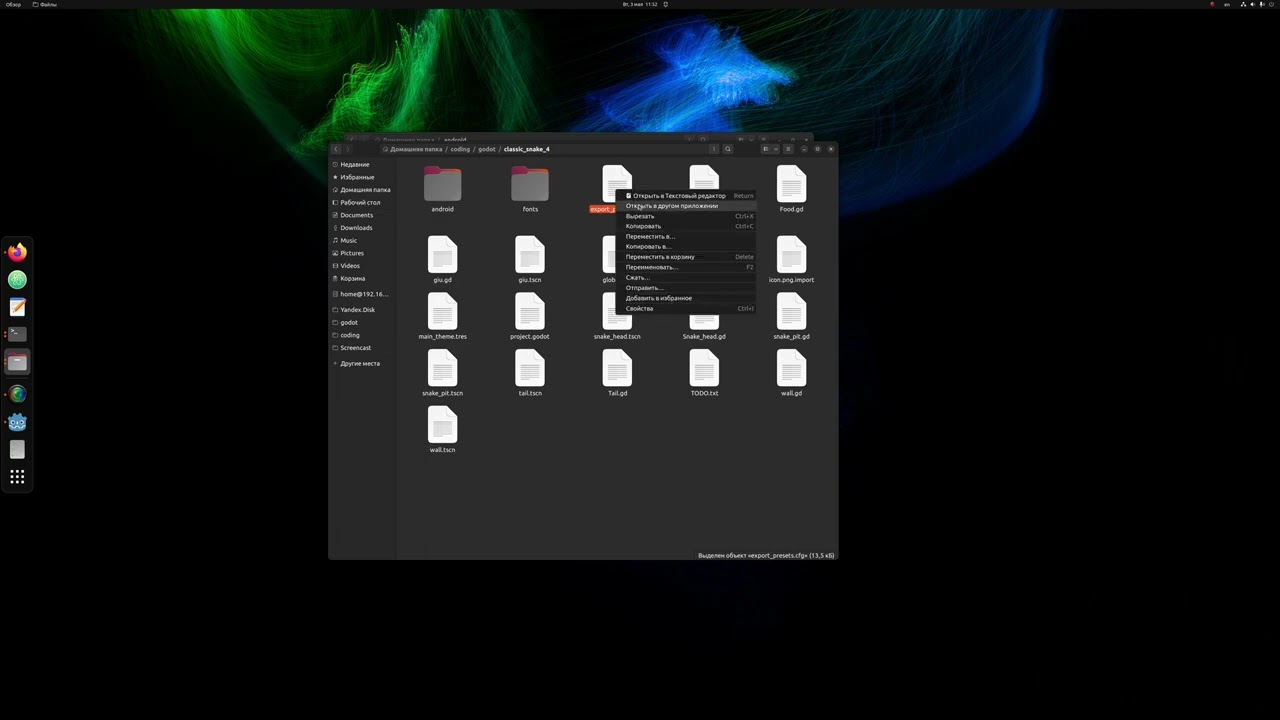The height and width of the screenshot is (720, 1280).
Task: Open Godot engine from the dock
Action: [17, 423]
